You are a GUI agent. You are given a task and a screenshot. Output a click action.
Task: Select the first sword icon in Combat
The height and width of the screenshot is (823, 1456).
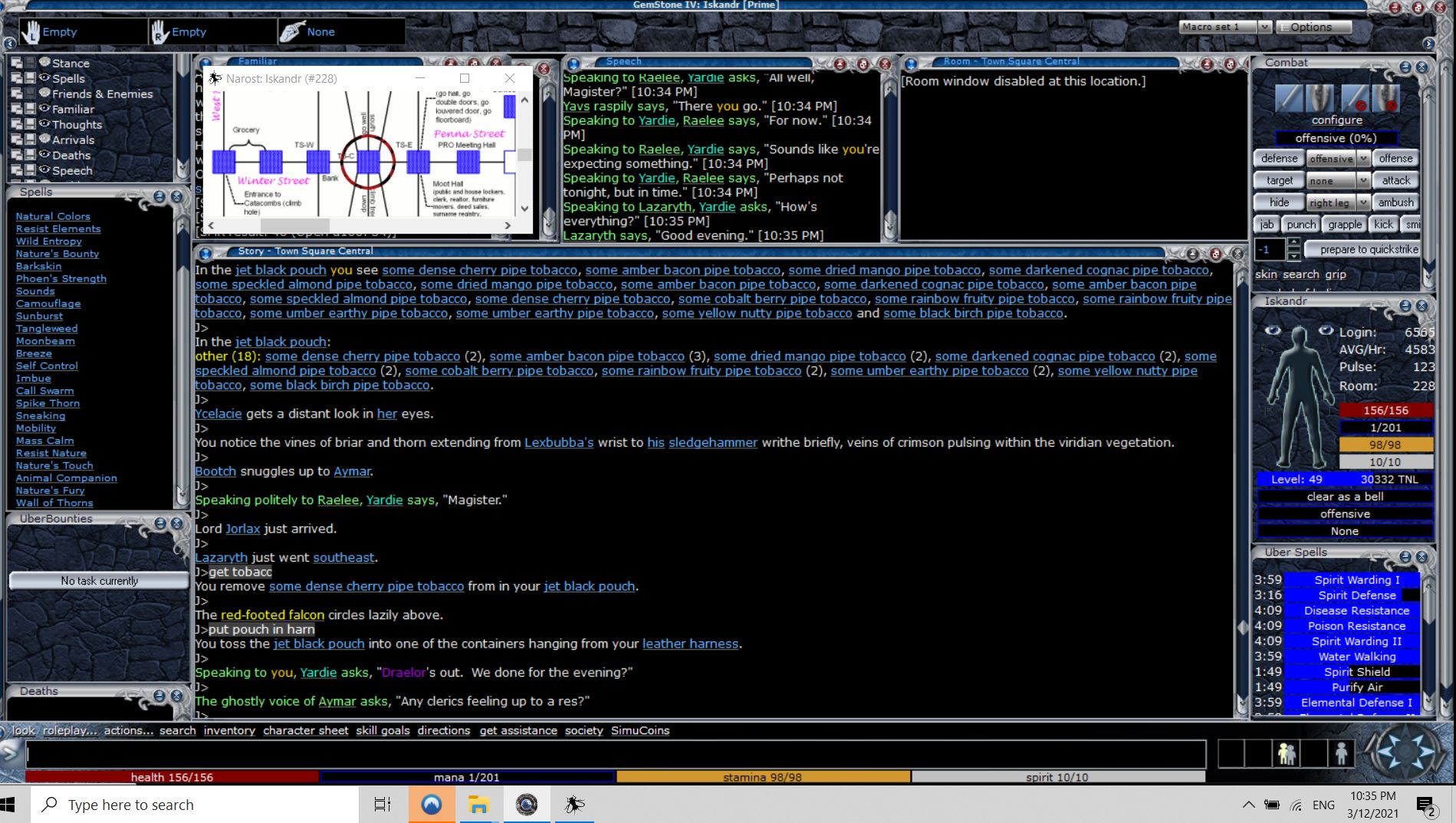point(1288,98)
